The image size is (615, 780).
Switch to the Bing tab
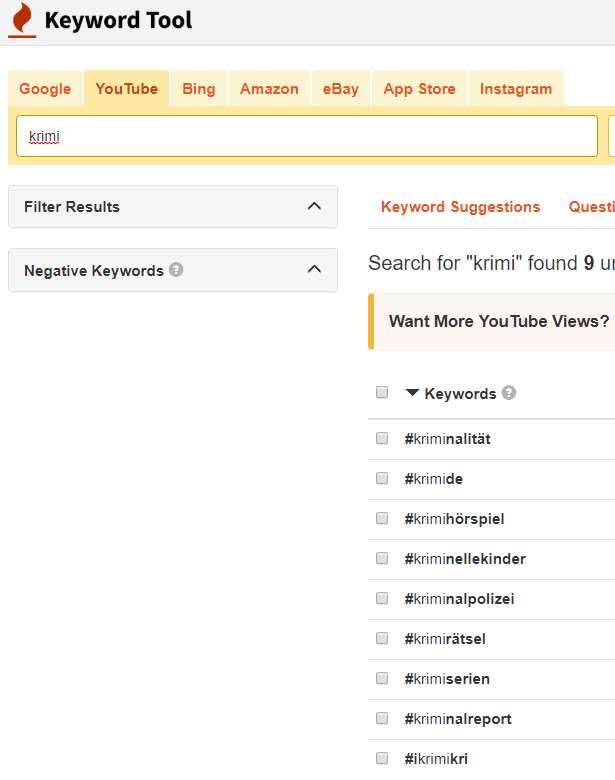199,89
